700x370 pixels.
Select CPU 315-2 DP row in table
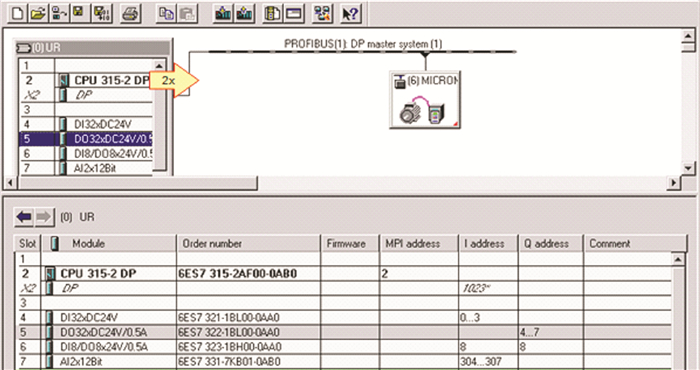344,274
